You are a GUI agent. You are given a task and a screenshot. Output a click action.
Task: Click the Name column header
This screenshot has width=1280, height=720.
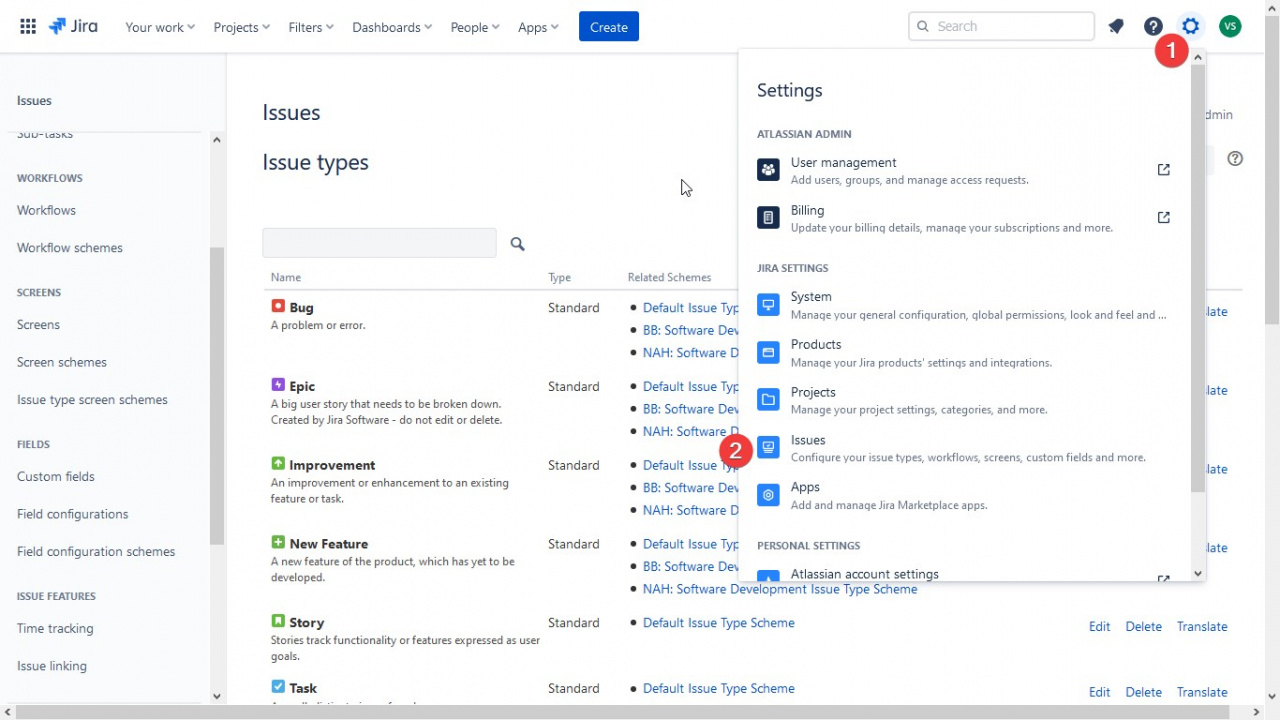(286, 277)
